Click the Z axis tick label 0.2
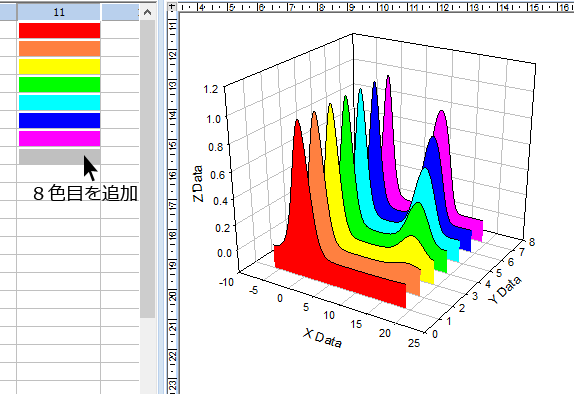The image size is (574, 394). point(223,228)
